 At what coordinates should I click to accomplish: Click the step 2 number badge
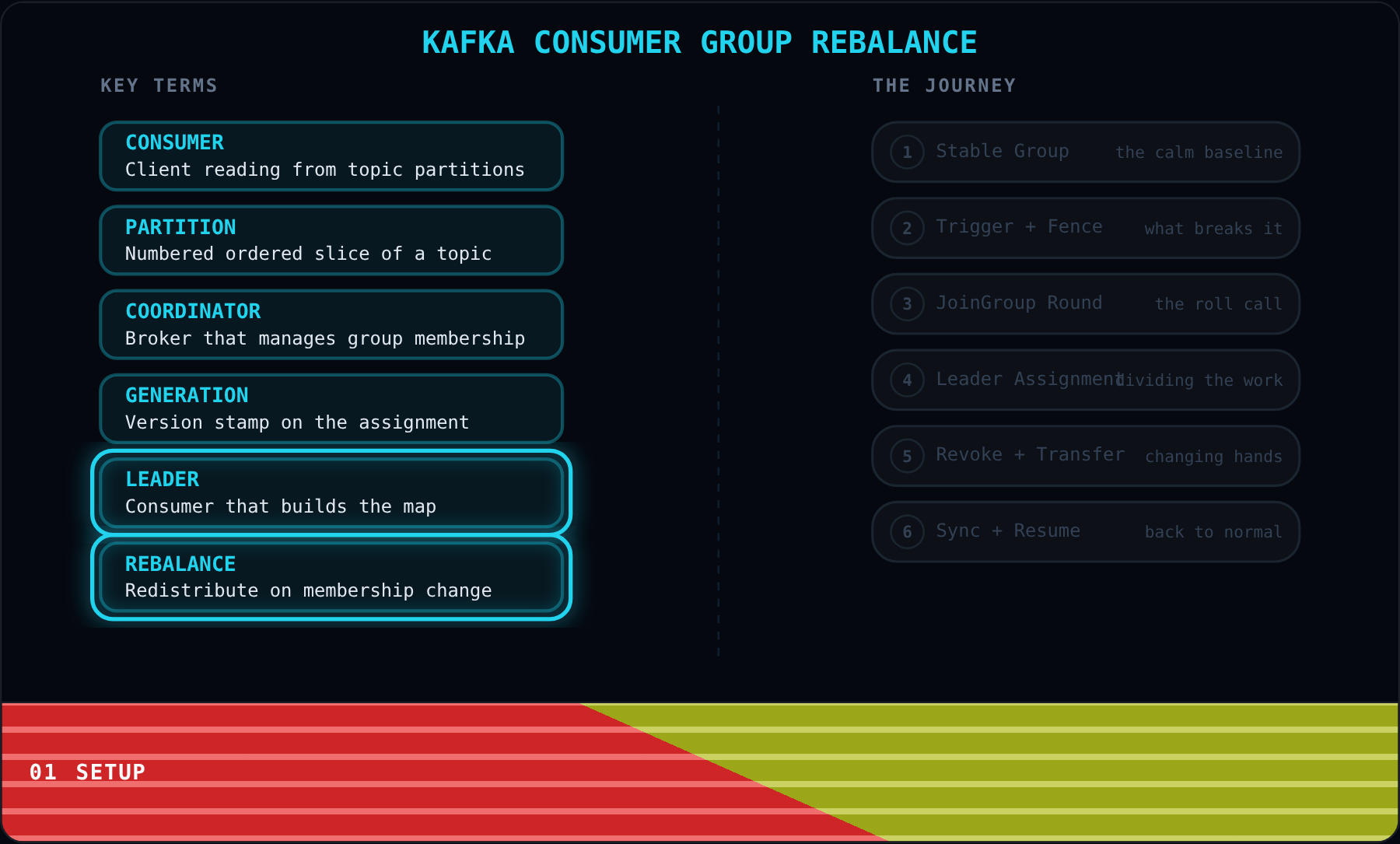tap(907, 228)
